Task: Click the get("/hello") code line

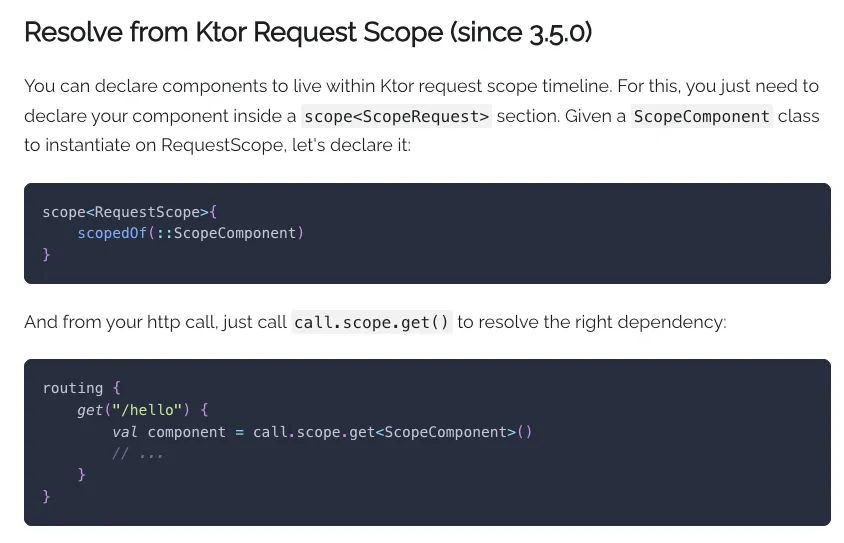Action: [x=143, y=410]
